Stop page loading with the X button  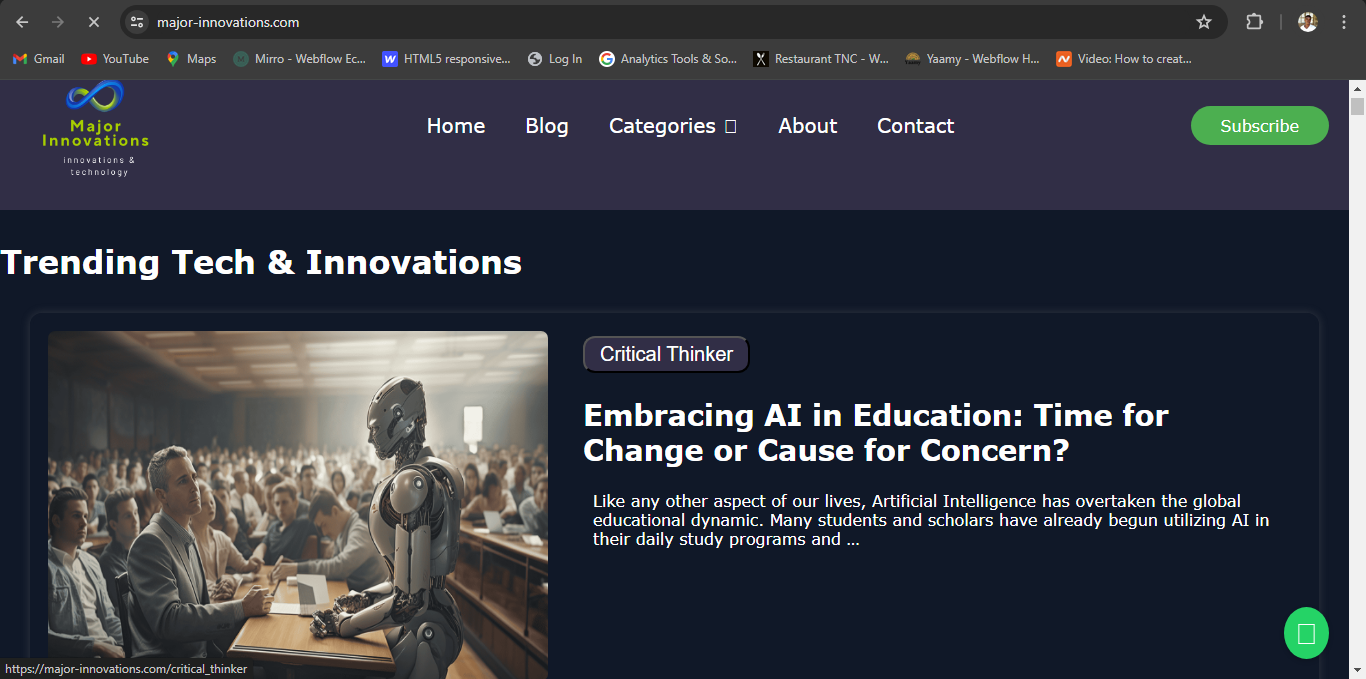point(93,22)
